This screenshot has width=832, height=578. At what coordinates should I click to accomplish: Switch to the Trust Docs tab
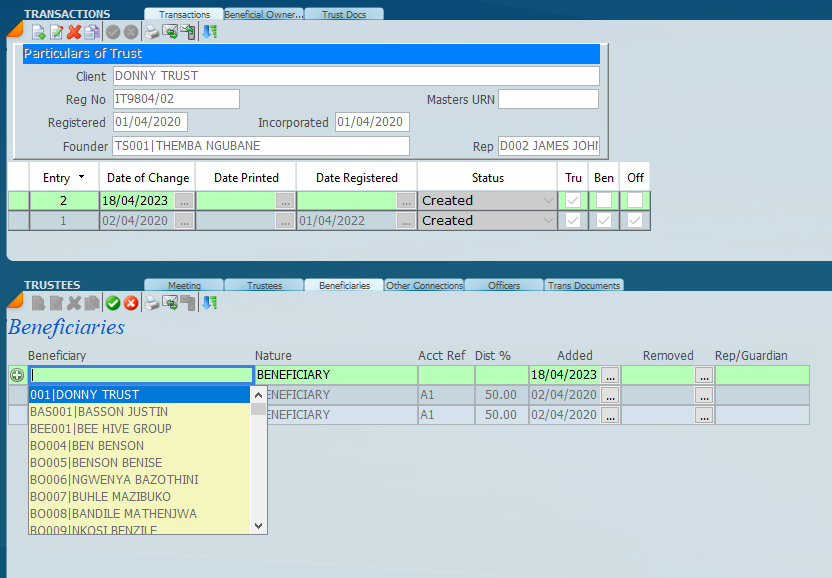(343, 14)
